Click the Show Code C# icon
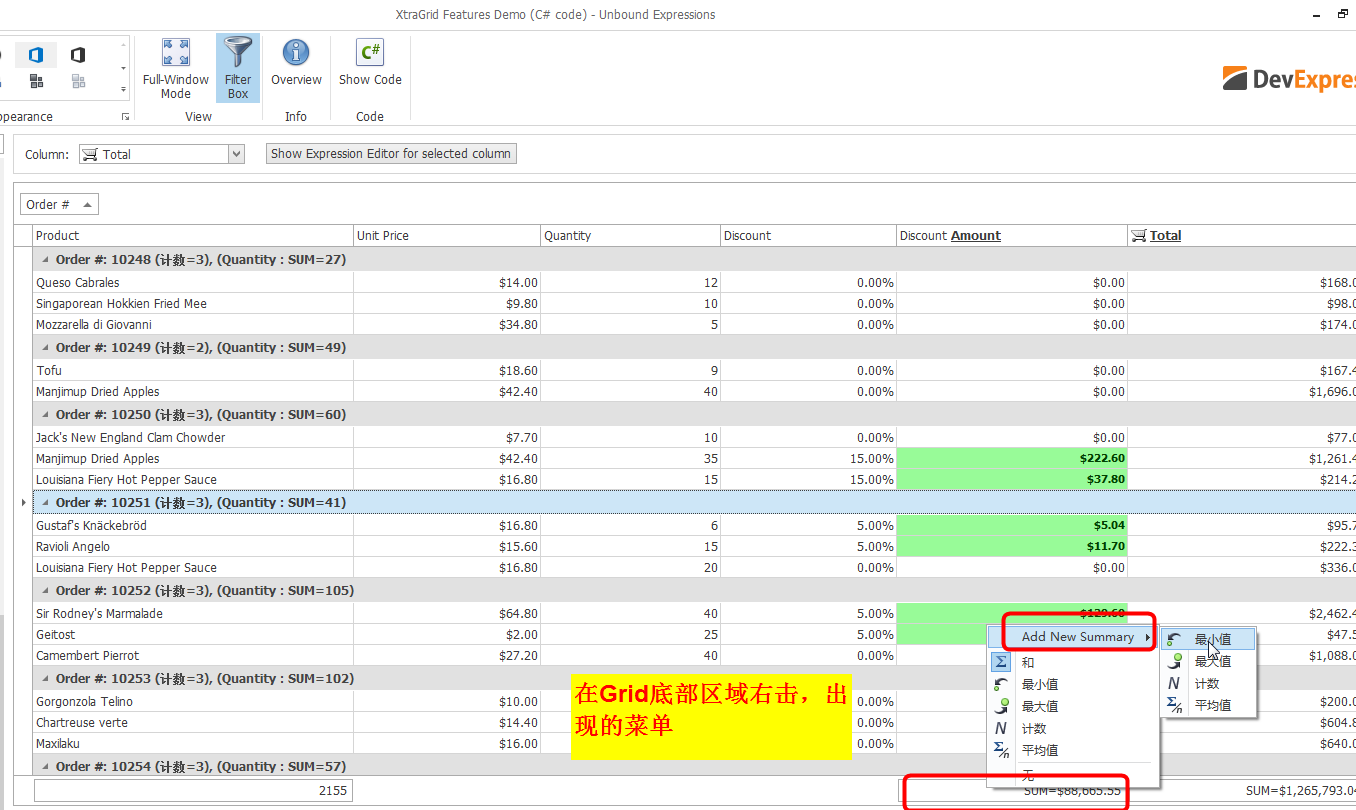This screenshot has height=810, width=1356. (x=370, y=54)
